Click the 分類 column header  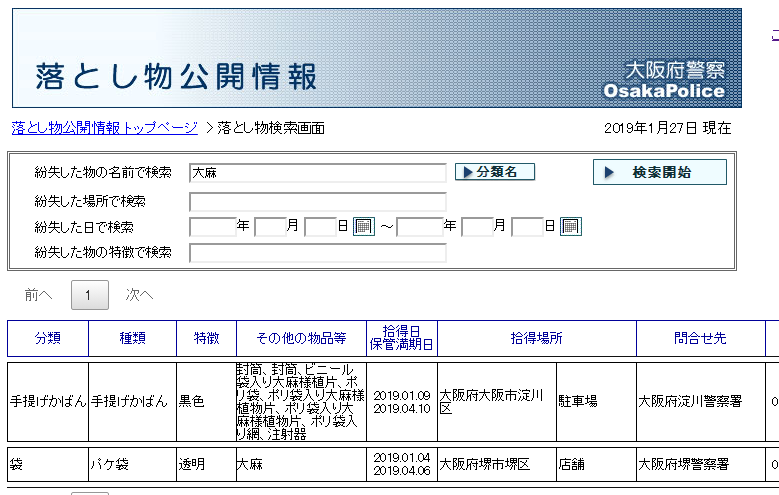[48, 338]
